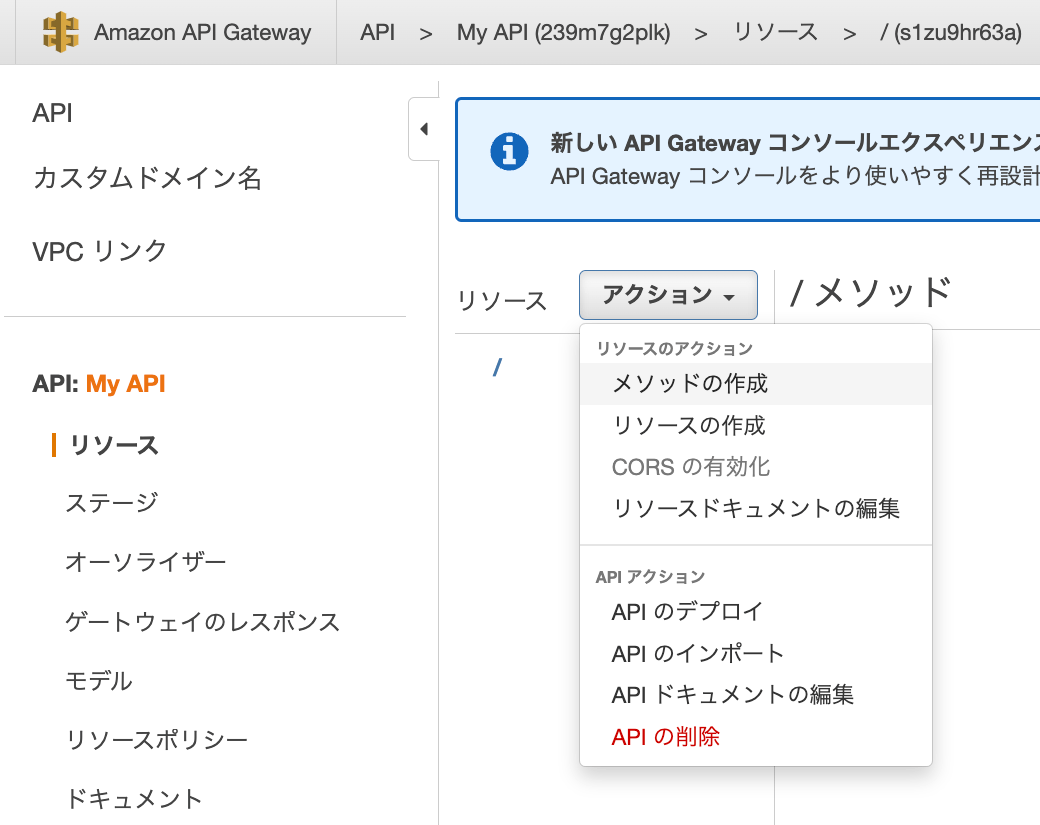Open My API (239m7g2plk) breadcrumb
This screenshot has height=825, width=1040.
563,32
